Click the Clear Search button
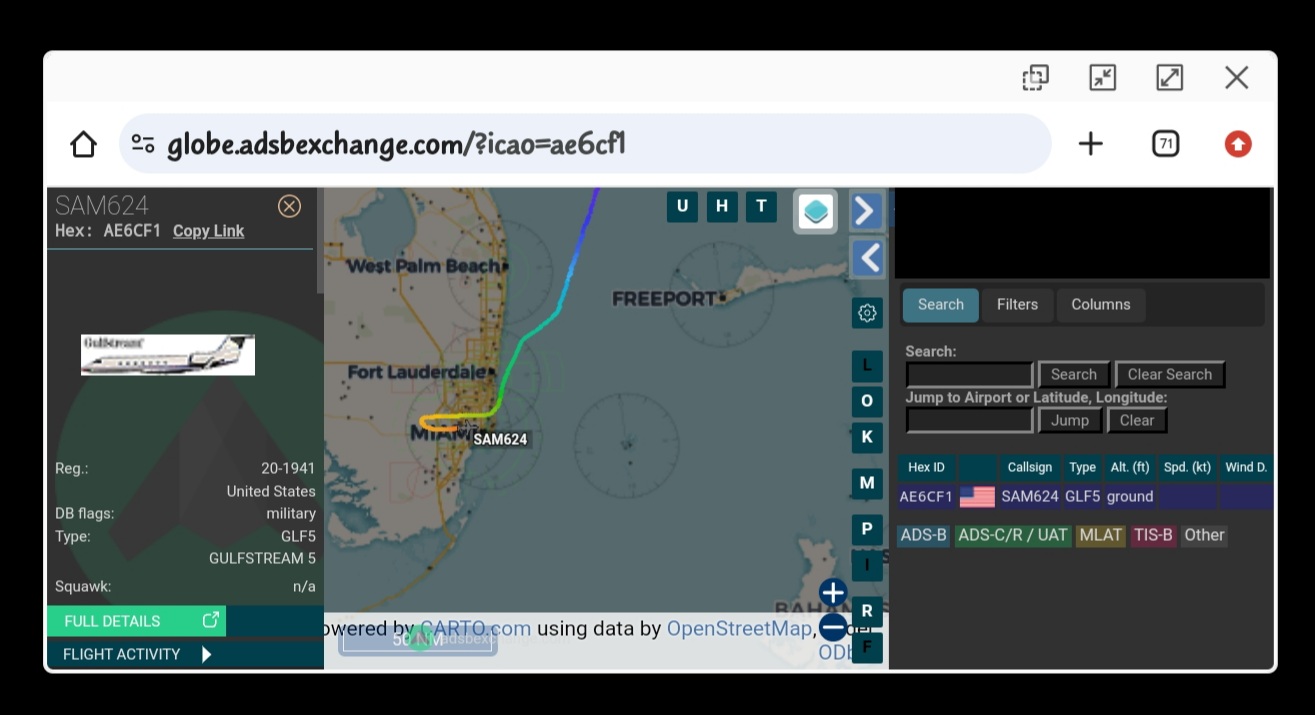The width and height of the screenshot is (1315, 715). (x=1170, y=375)
